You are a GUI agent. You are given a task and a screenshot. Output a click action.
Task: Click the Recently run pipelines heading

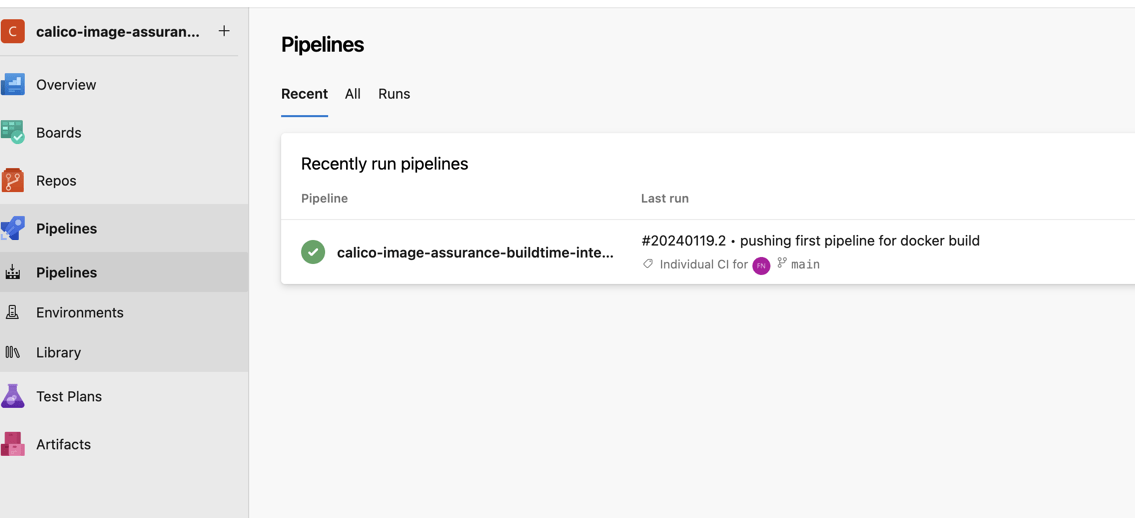tap(384, 164)
